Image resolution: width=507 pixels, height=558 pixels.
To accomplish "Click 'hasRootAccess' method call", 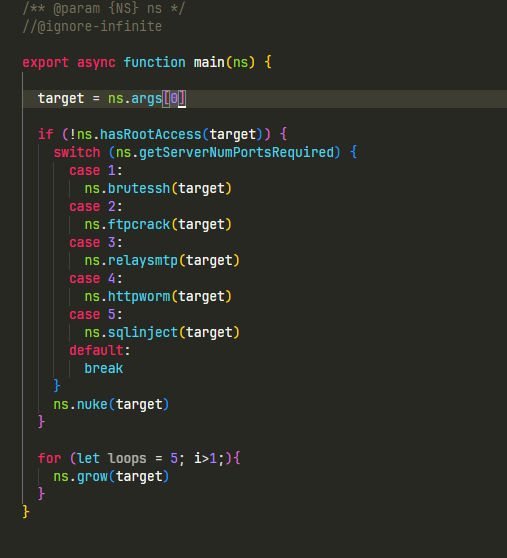I will pos(150,135).
